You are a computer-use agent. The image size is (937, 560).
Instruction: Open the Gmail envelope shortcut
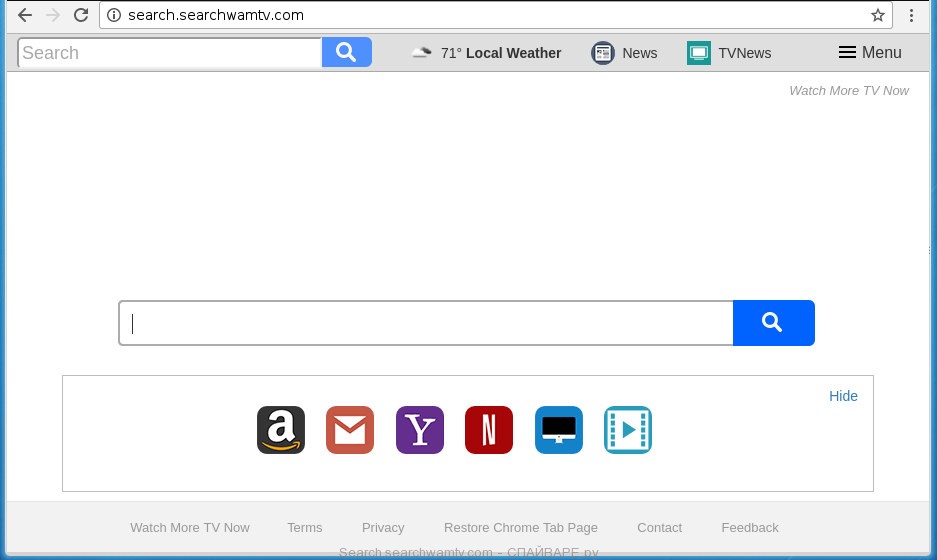click(x=350, y=430)
